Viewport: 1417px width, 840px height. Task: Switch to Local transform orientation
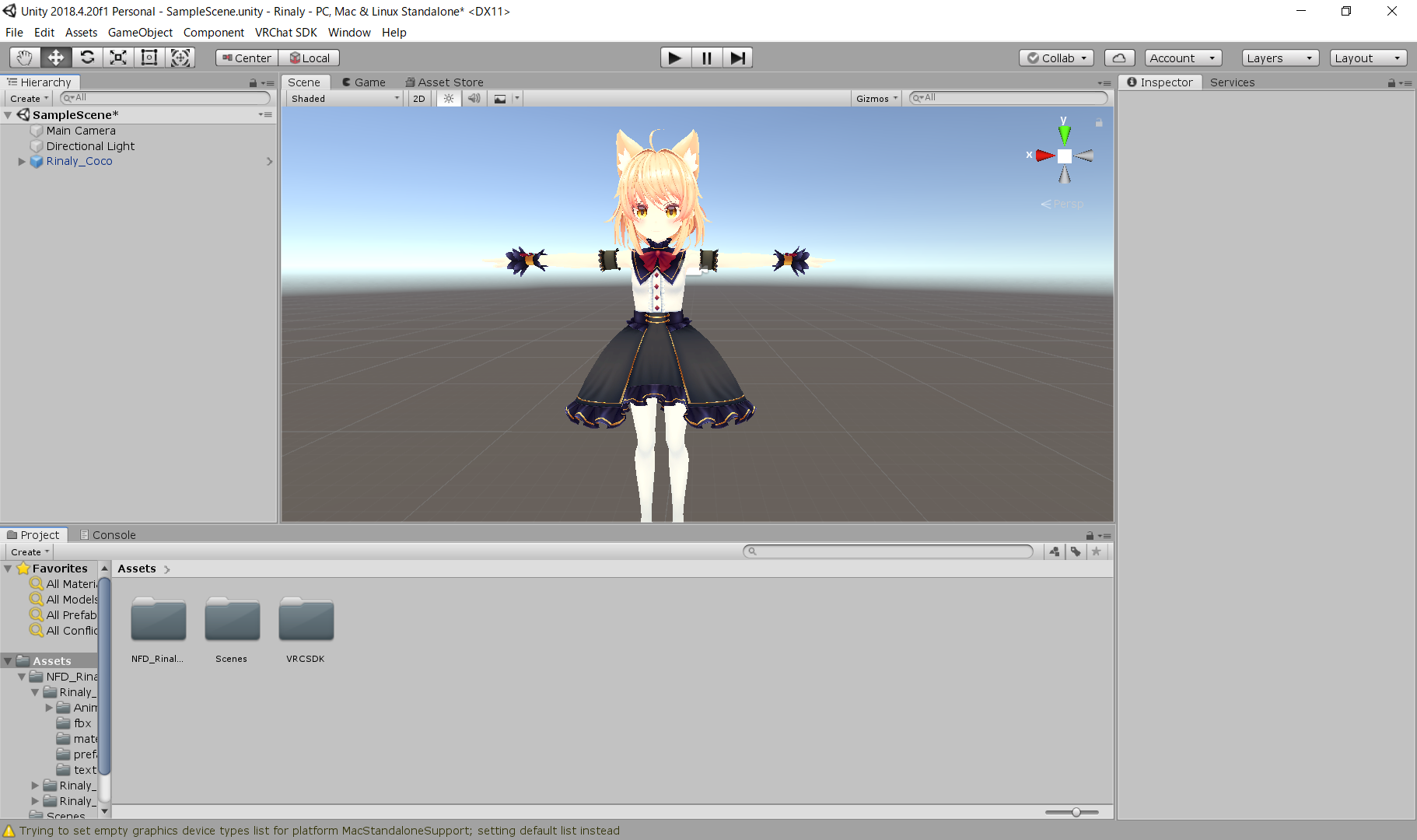[310, 57]
